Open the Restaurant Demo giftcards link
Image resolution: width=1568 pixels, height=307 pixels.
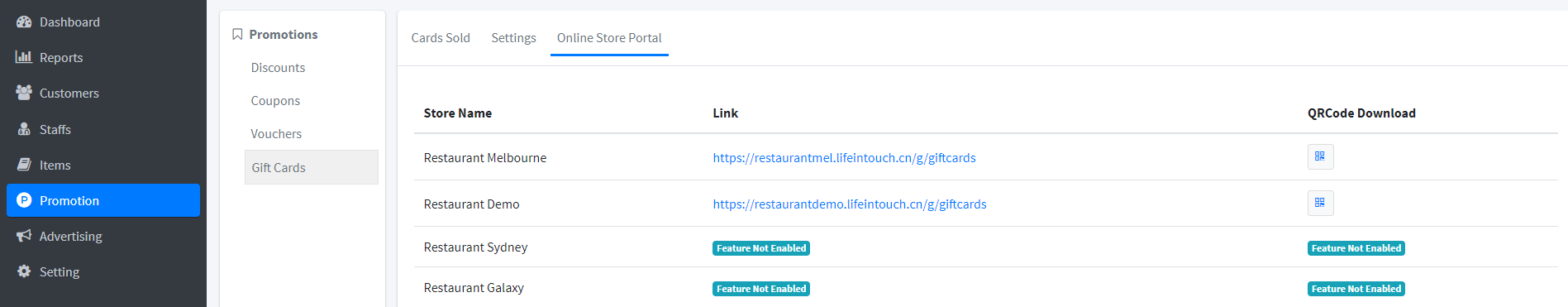pyautogui.click(x=850, y=204)
